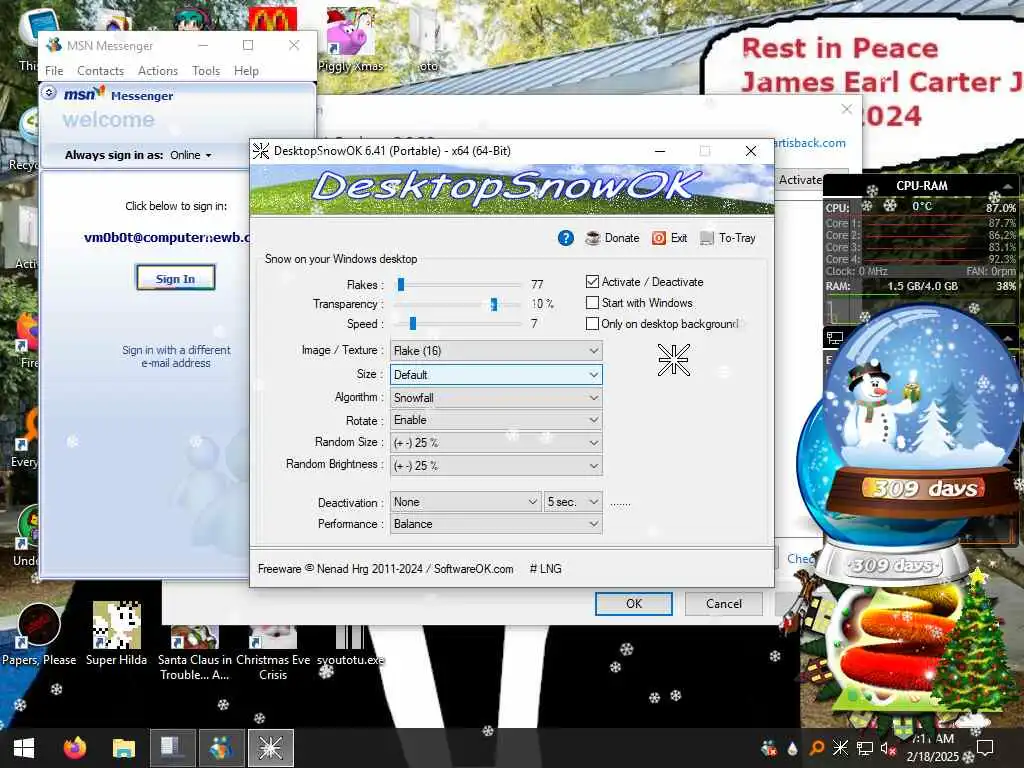Open the SoftwareOK.com freeware link

[473, 569]
